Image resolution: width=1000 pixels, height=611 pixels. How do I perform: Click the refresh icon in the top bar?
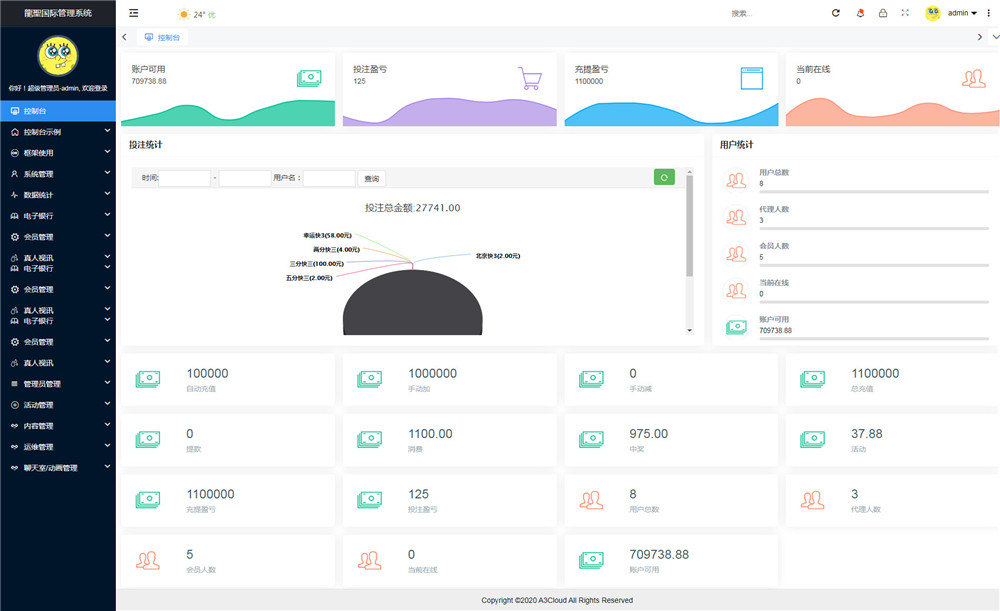pos(836,12)
